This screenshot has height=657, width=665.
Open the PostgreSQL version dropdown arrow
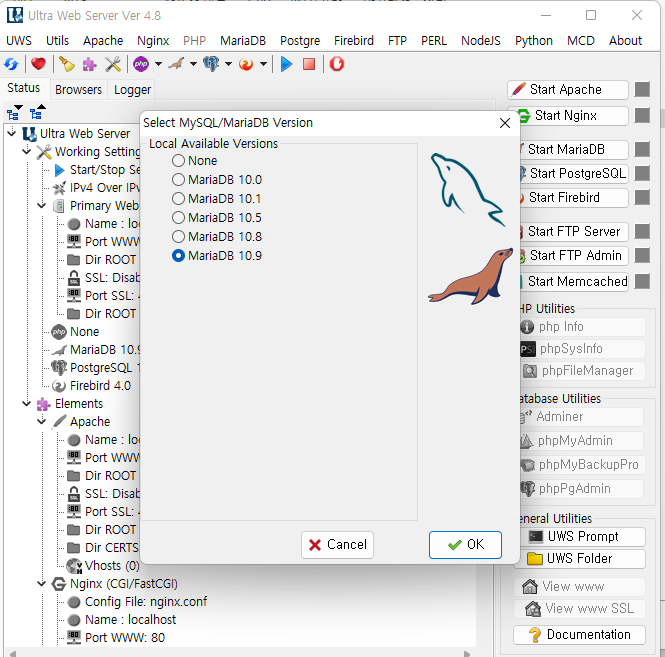(228, 64)
